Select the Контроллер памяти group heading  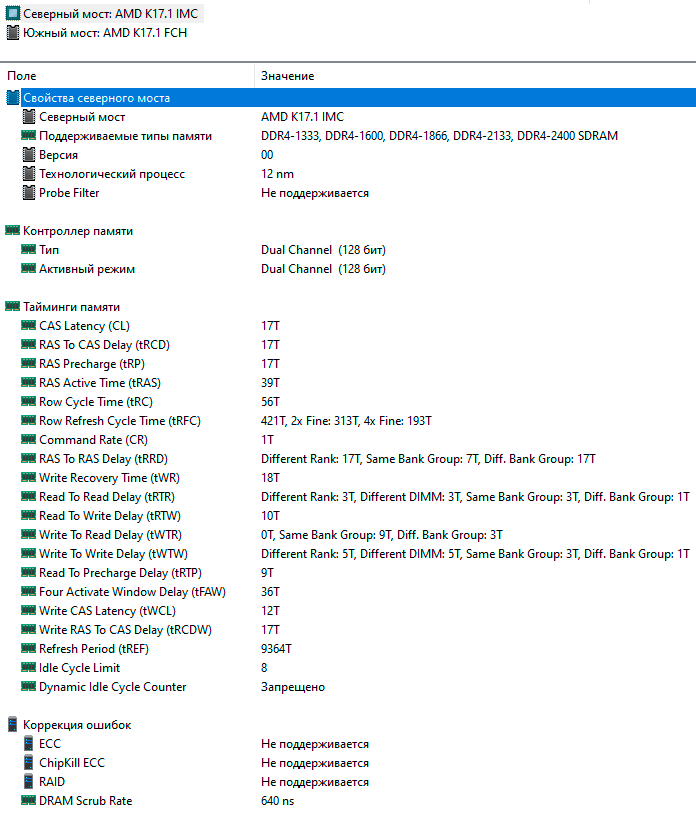[78, 231]
